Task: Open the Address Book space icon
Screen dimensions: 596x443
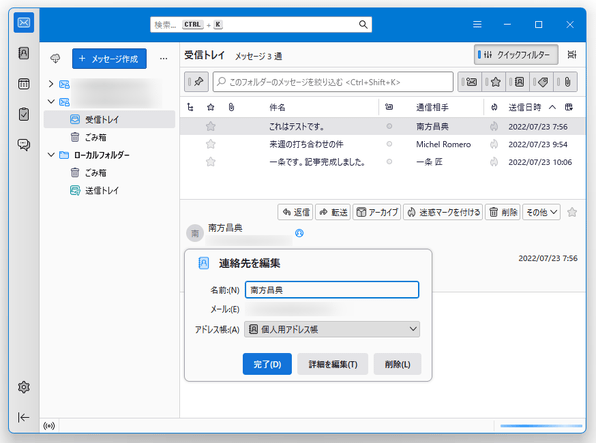Action: point(24,53)
